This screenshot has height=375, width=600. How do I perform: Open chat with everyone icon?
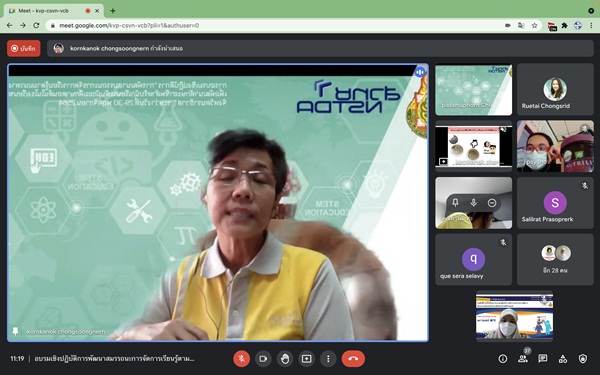click(x=542, y=359)
